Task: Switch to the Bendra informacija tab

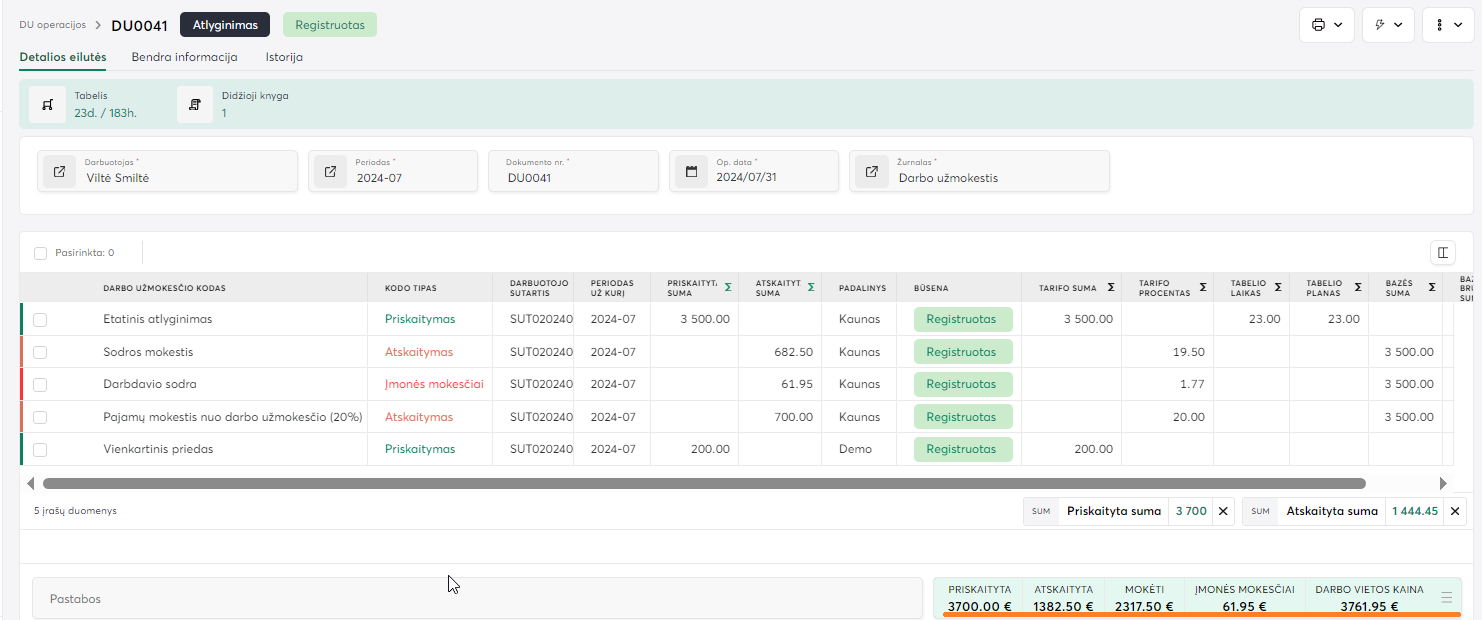Action: (x=184, y=57)
